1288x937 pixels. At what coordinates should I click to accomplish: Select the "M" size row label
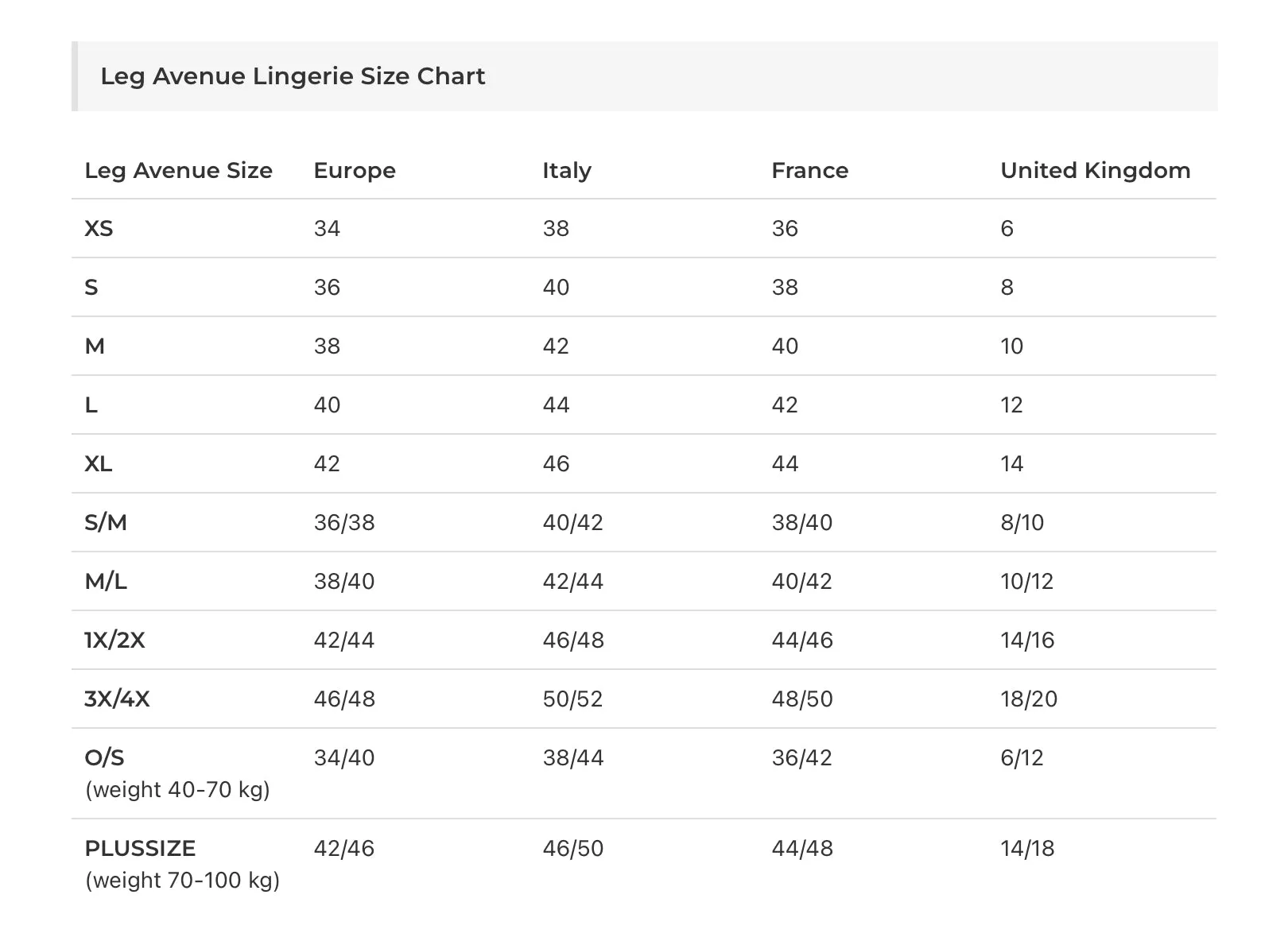pyautogui.click(x=95, y=347)
